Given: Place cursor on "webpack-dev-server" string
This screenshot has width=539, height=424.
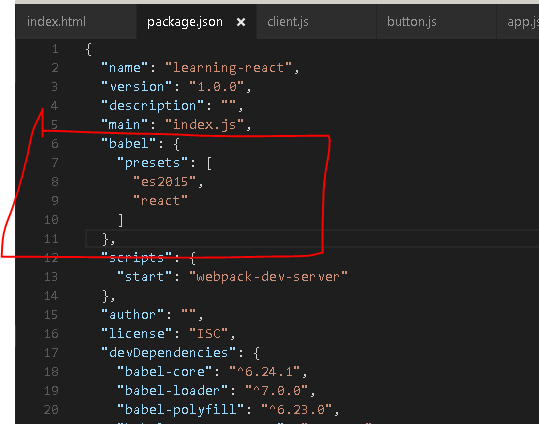Looking at the screenshot, I should (268, 276).
